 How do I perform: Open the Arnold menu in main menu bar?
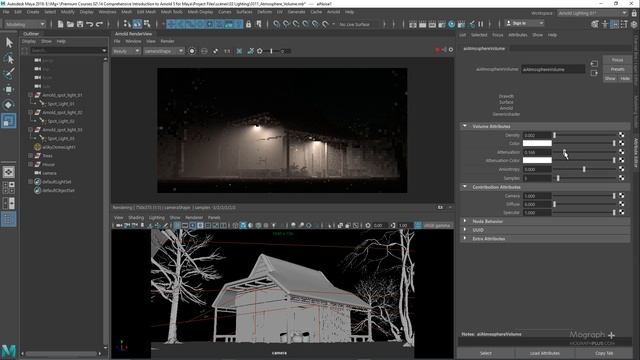333,12
